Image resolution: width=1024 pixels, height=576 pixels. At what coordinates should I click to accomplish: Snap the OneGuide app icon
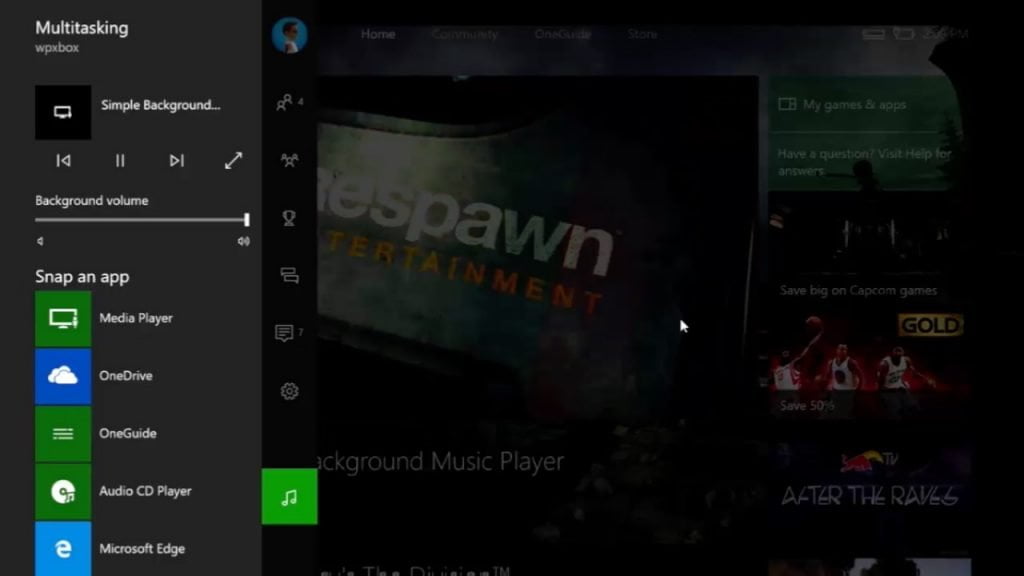pos(63,434)
